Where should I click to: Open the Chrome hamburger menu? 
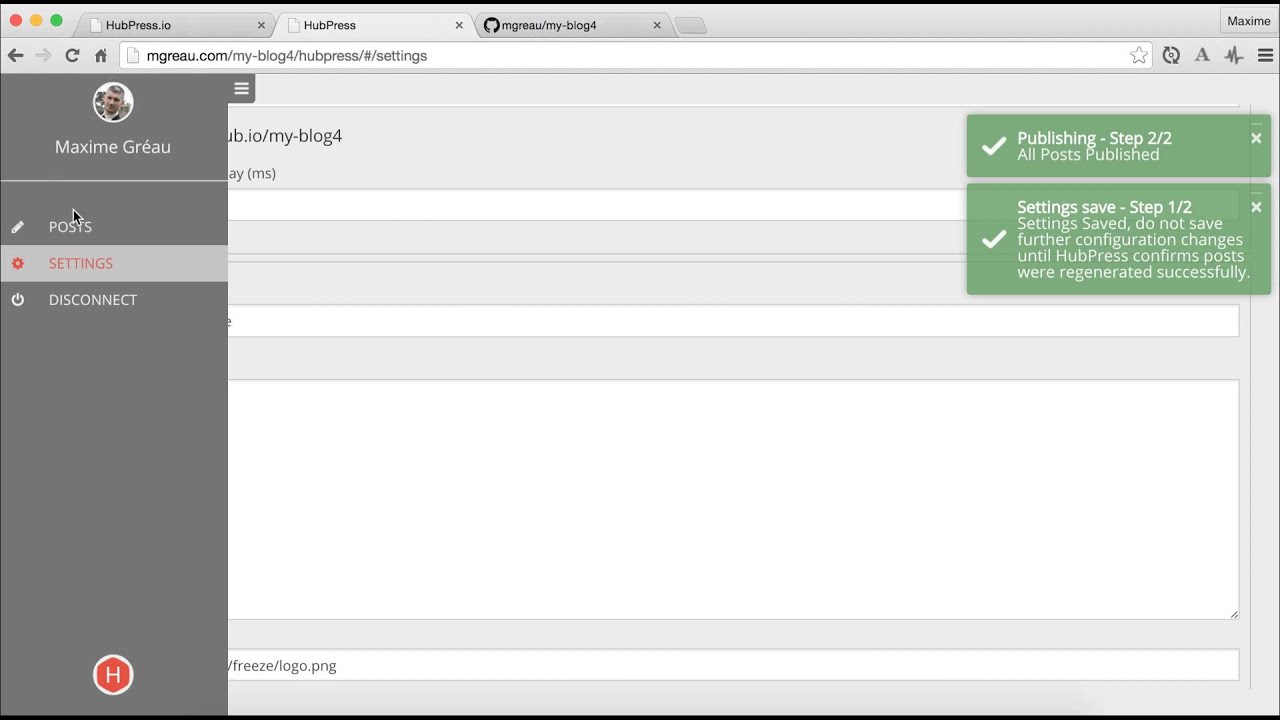1265,56
